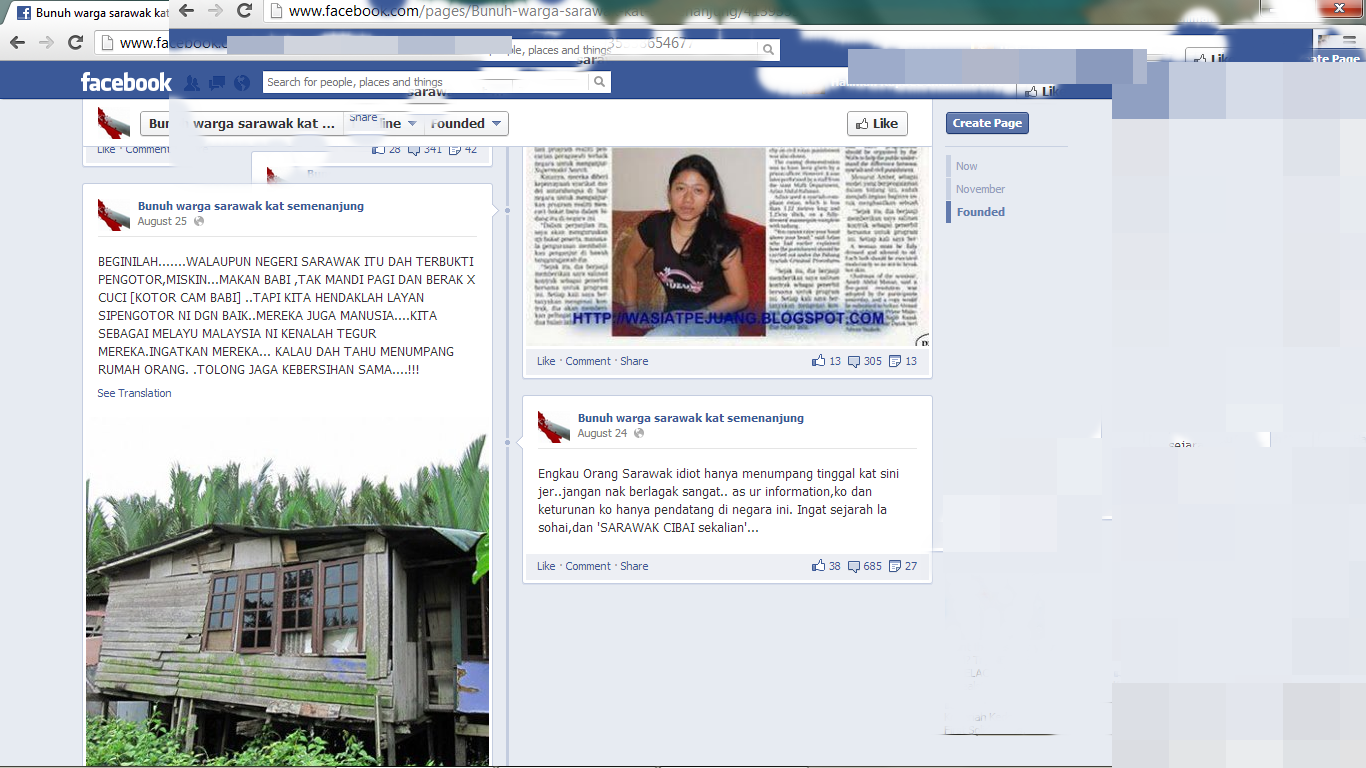Jump to Founded in the timeline navigator
Screen dimensions: 1366x768
coord(981,212)
